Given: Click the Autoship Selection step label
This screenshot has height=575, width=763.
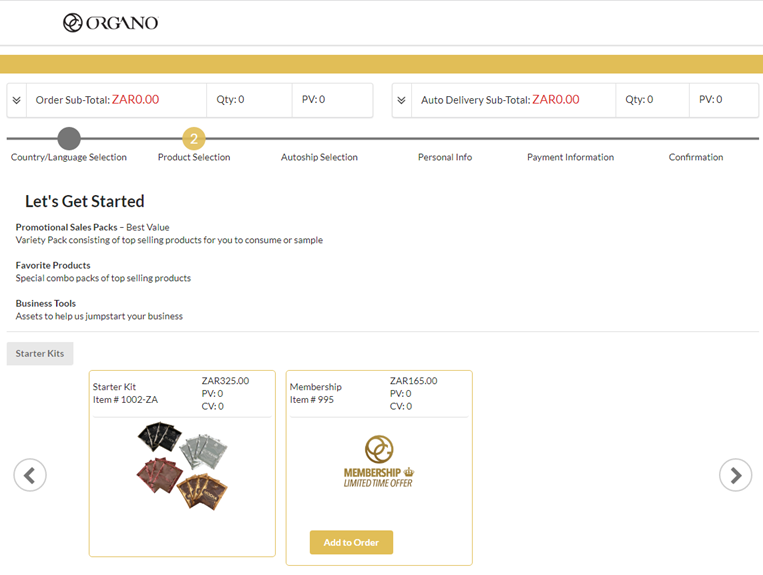Looking at the screenshot, I should (319, 157).
